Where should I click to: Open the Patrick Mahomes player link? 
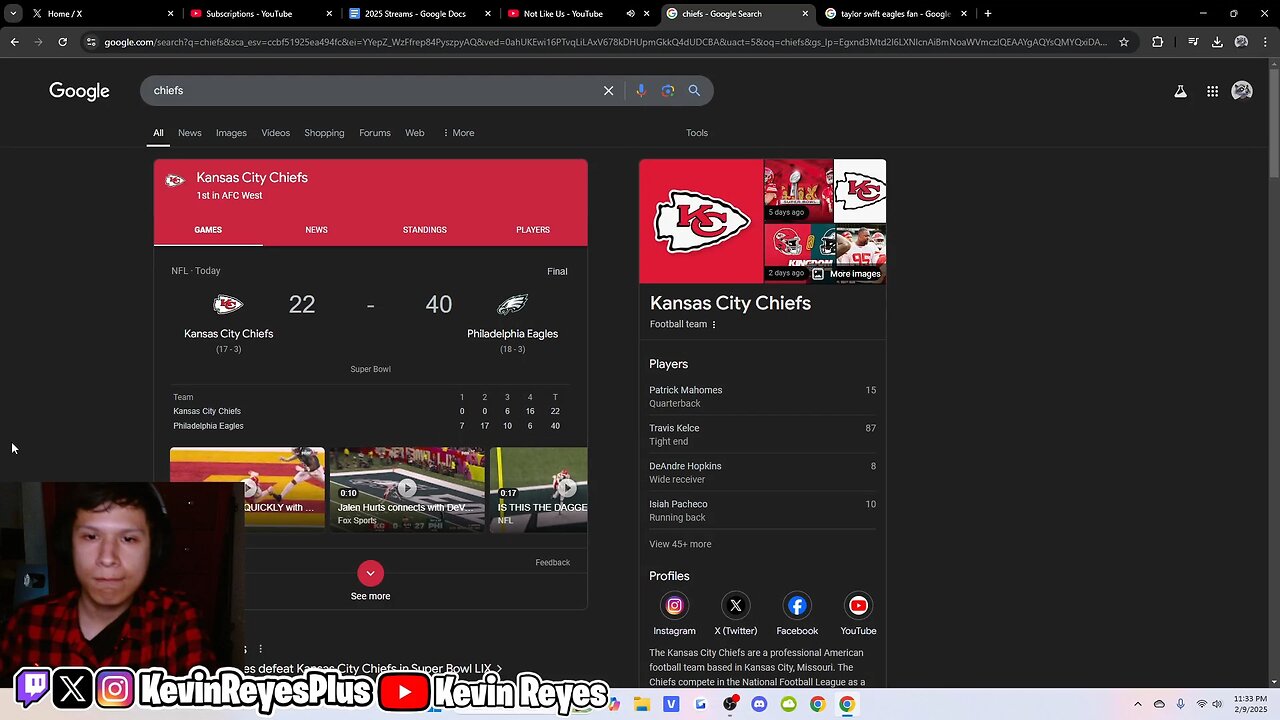[x=686, y=390]
